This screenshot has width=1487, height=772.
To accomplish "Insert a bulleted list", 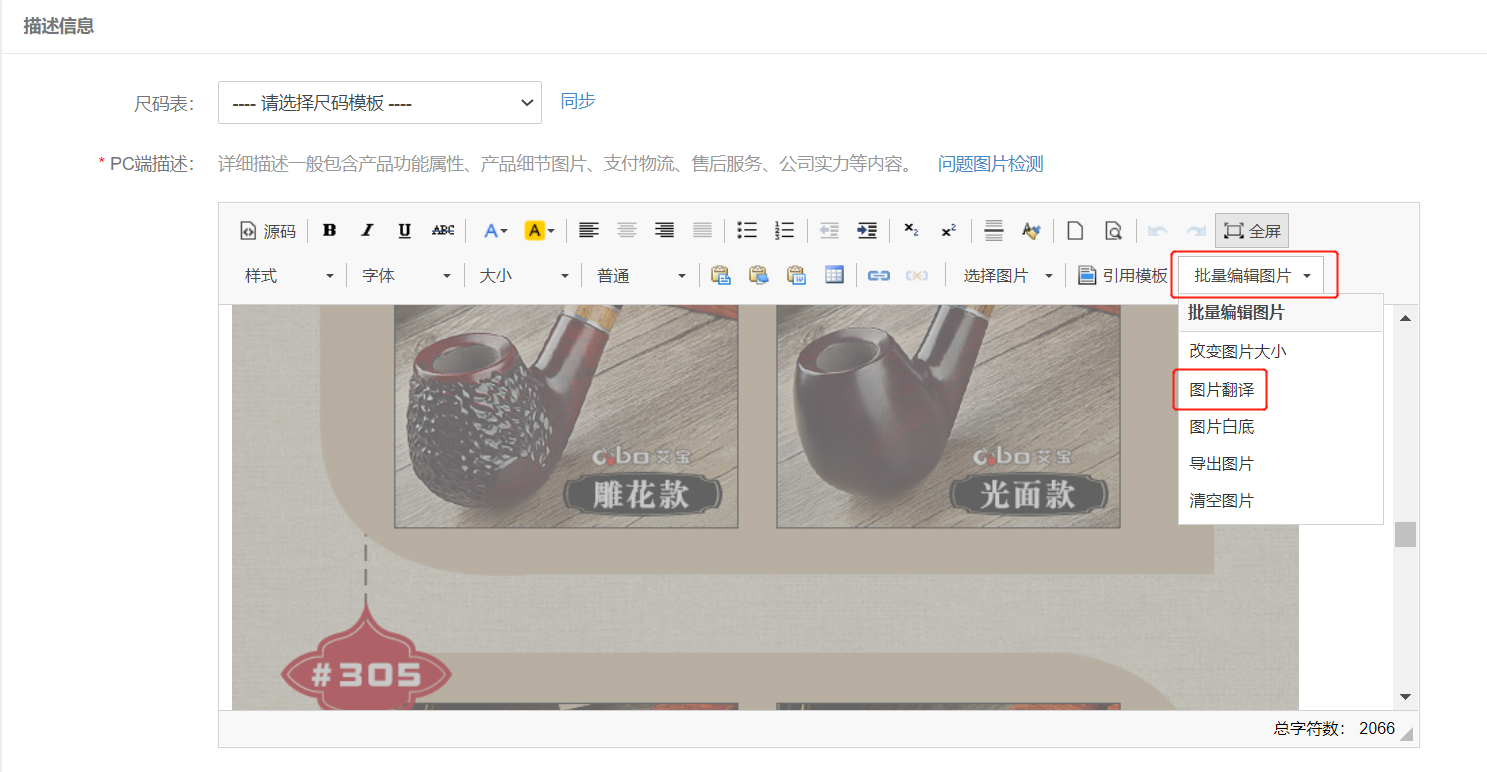I will pyautogui.click(x=747, y=231).
